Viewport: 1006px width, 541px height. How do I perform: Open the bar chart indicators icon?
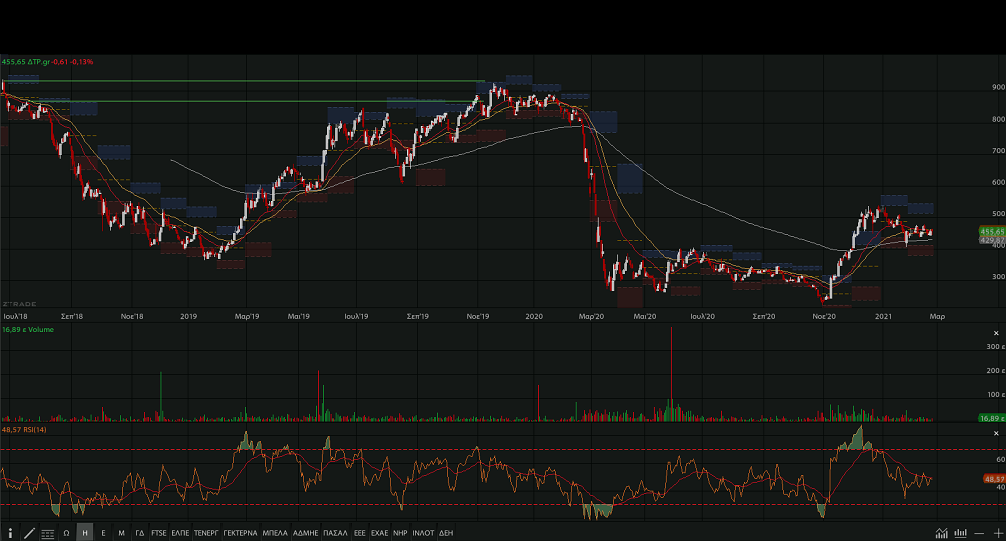[960, 533]
